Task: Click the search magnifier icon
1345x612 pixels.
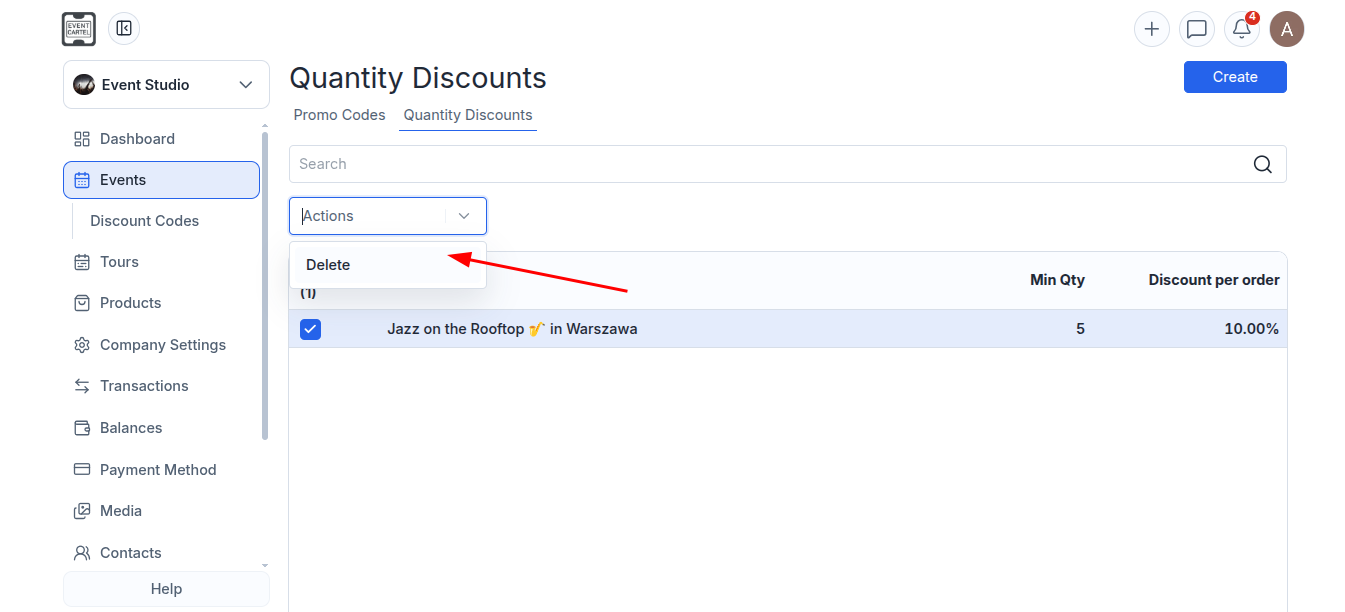Action: [1263, 164]
